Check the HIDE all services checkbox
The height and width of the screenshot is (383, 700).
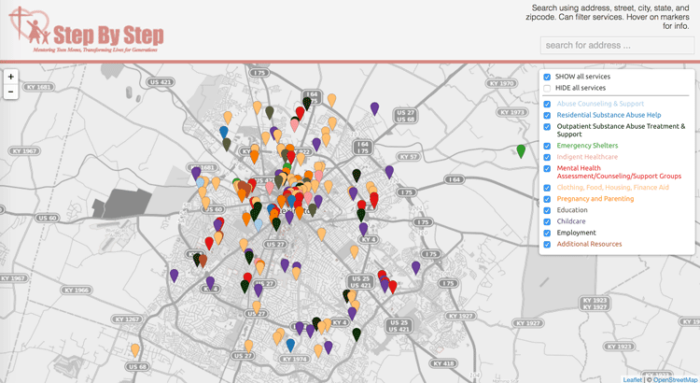pos(547,88)
